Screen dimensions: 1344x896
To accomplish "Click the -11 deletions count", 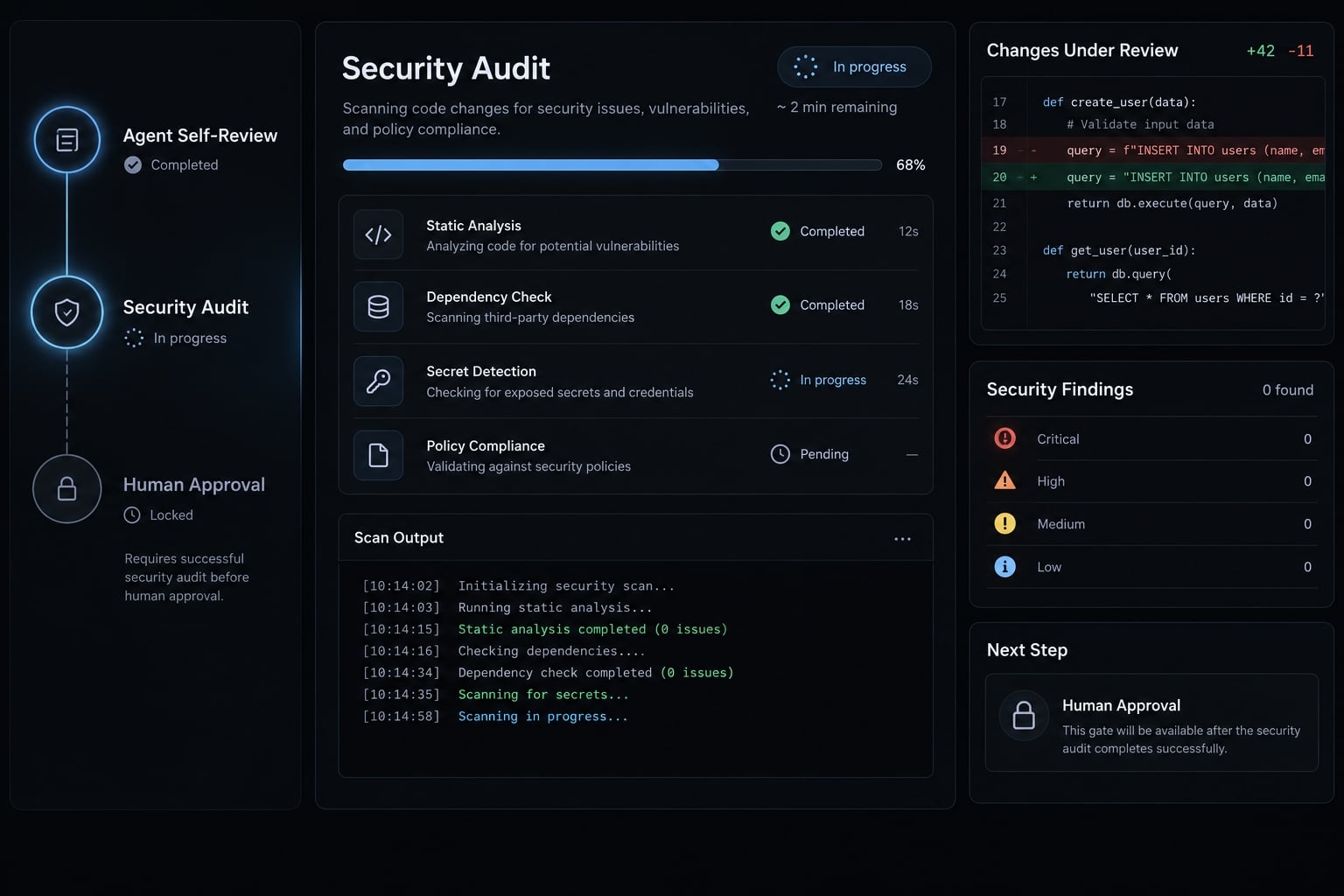I will 1301,51.
